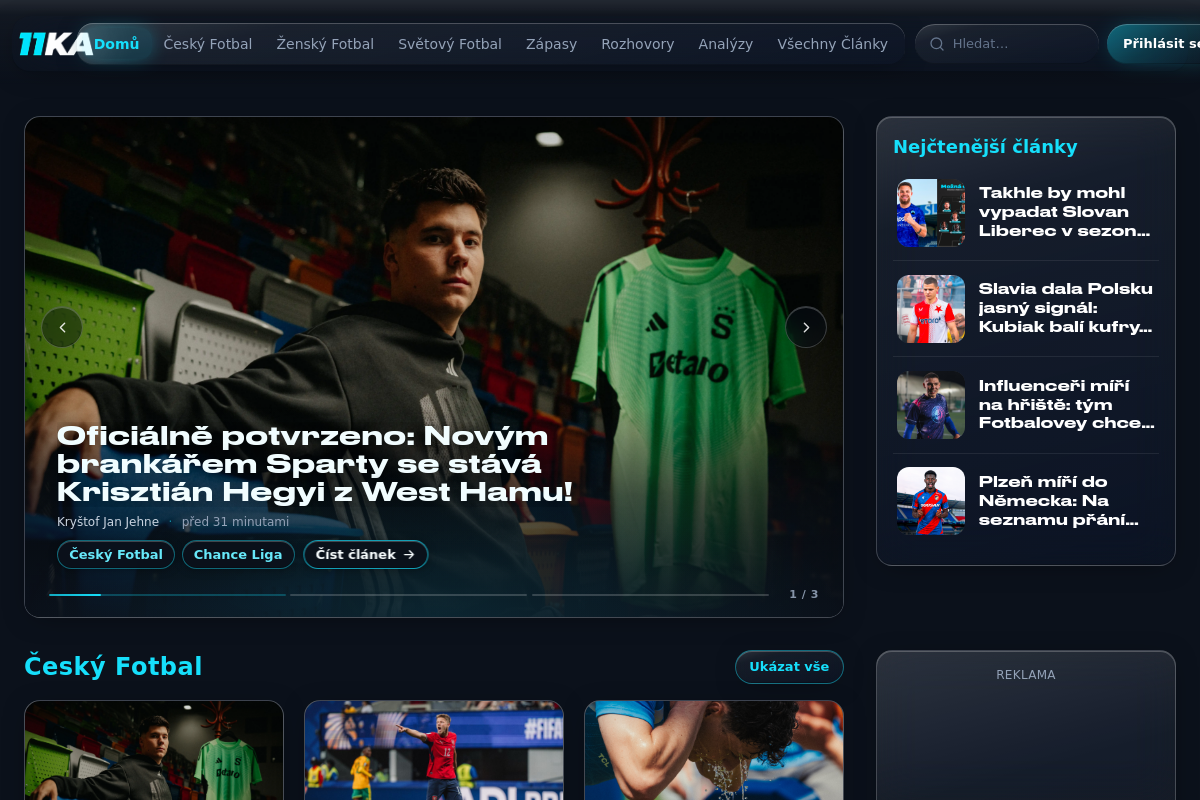This screenshot has height=800, width=1200.
Task: Click the Přihlásit se button
Action: pos(1155,44)
